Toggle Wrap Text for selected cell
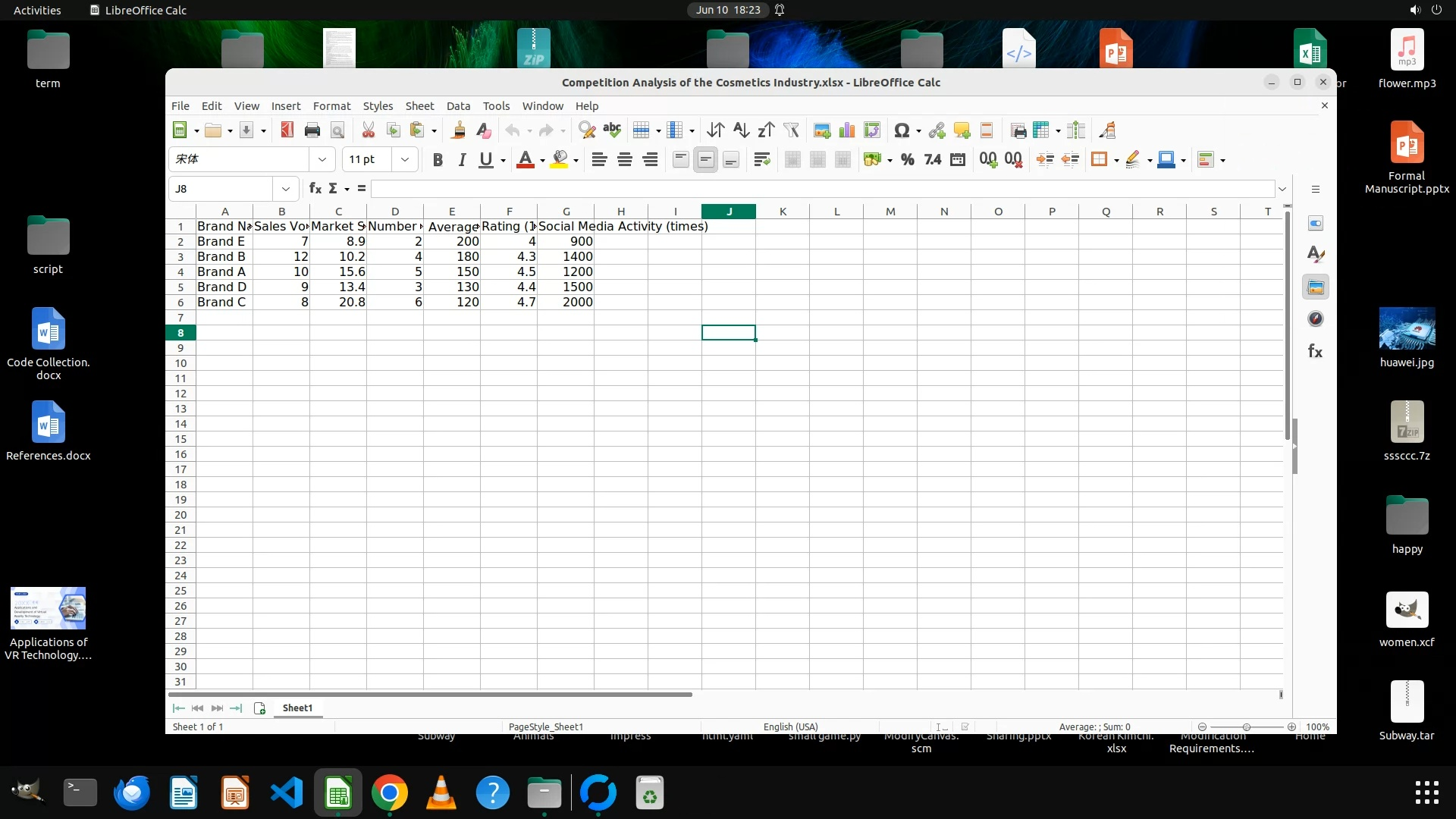This screenshot has width=1456, height=819. [x=762, y=159]
